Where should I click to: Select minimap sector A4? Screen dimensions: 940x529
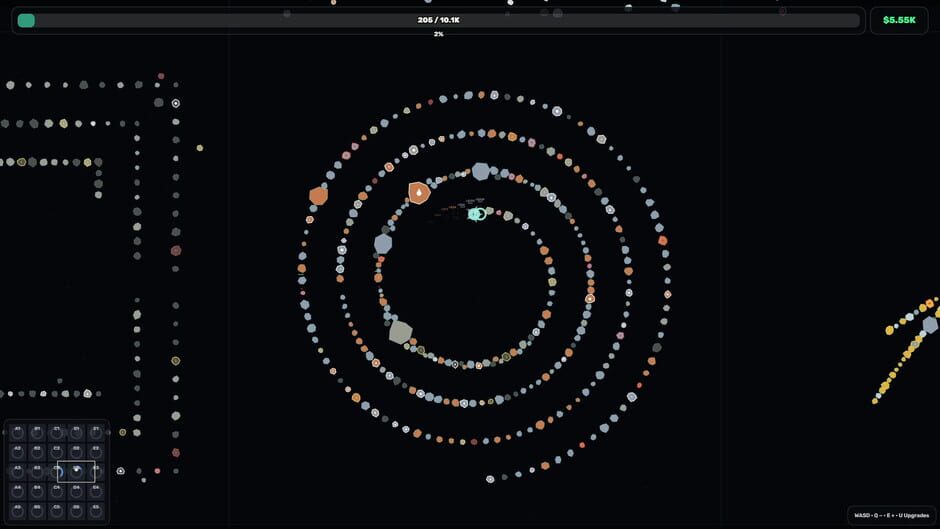(x=17, y=491)
